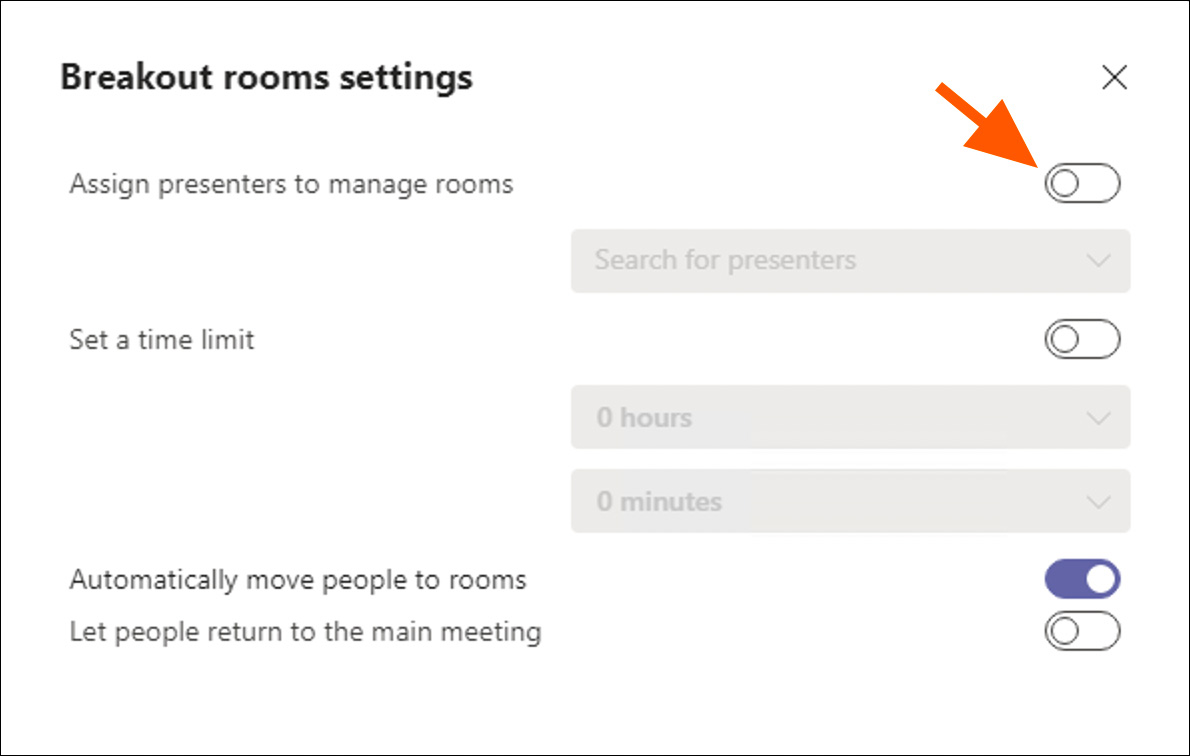Select the Automatically move people to rooms text

coord(298,580)
